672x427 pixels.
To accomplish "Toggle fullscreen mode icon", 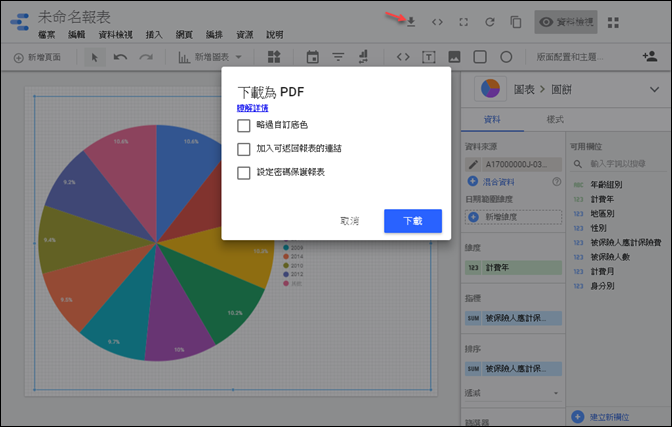I will tap(463, 22).
